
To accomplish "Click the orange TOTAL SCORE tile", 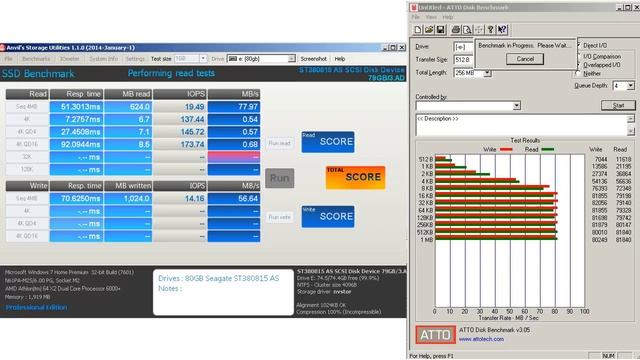I will 356,178.
